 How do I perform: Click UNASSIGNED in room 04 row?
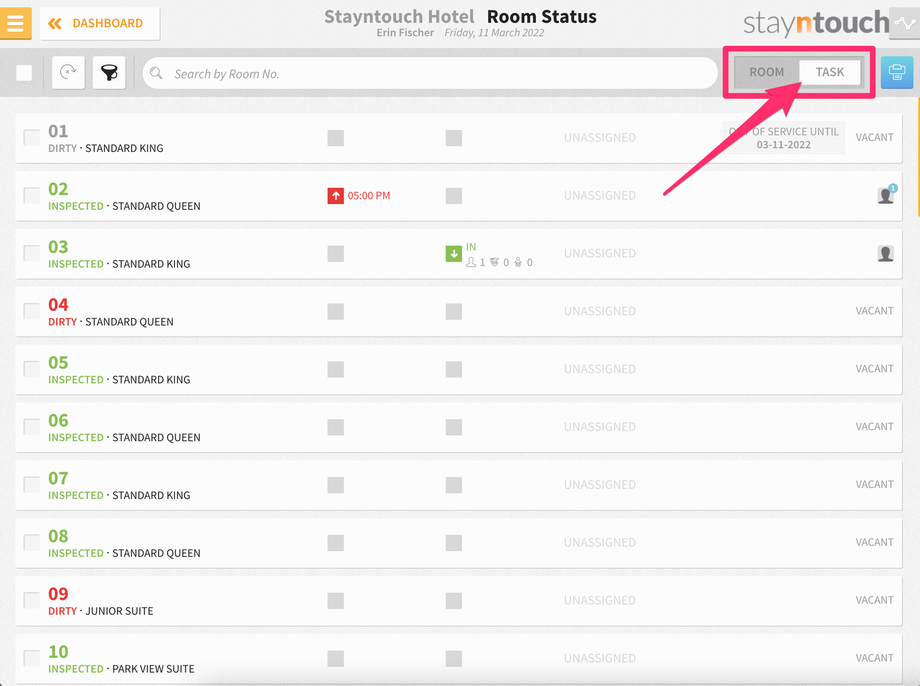[600, 311]
